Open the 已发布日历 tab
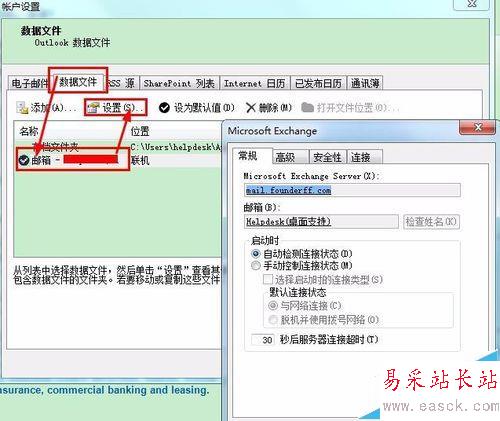The height and width of the screenshot is (421, 500). point(318,83)
